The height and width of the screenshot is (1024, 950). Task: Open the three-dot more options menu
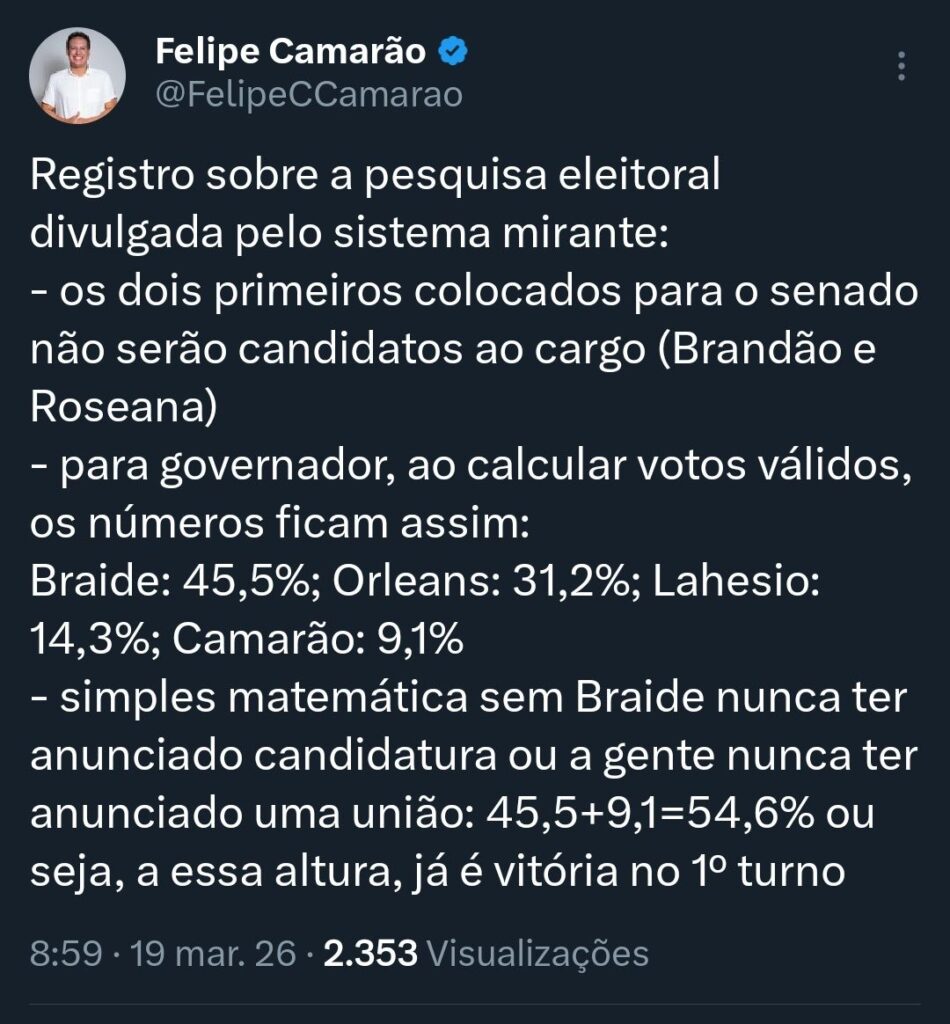tap(901, 66)
